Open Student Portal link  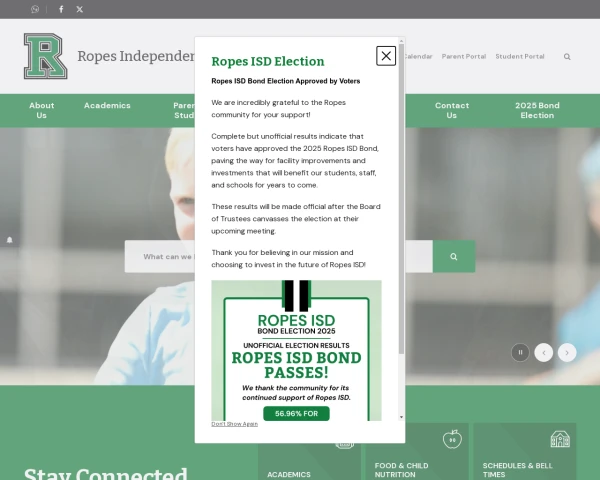(x=520, y=56)
